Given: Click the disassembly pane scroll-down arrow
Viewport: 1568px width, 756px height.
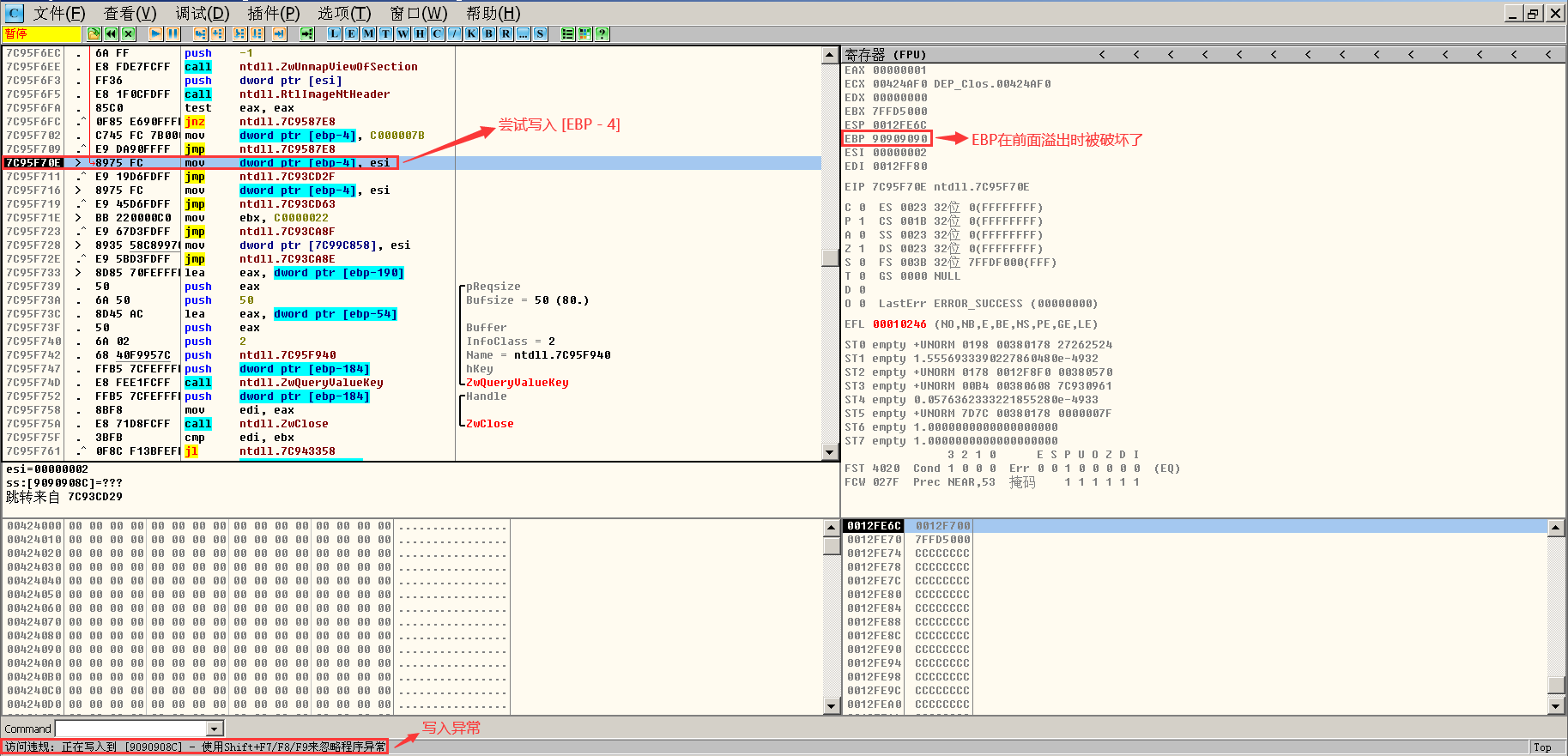Looking at the screenshot, I should click(x=829, y=452).
